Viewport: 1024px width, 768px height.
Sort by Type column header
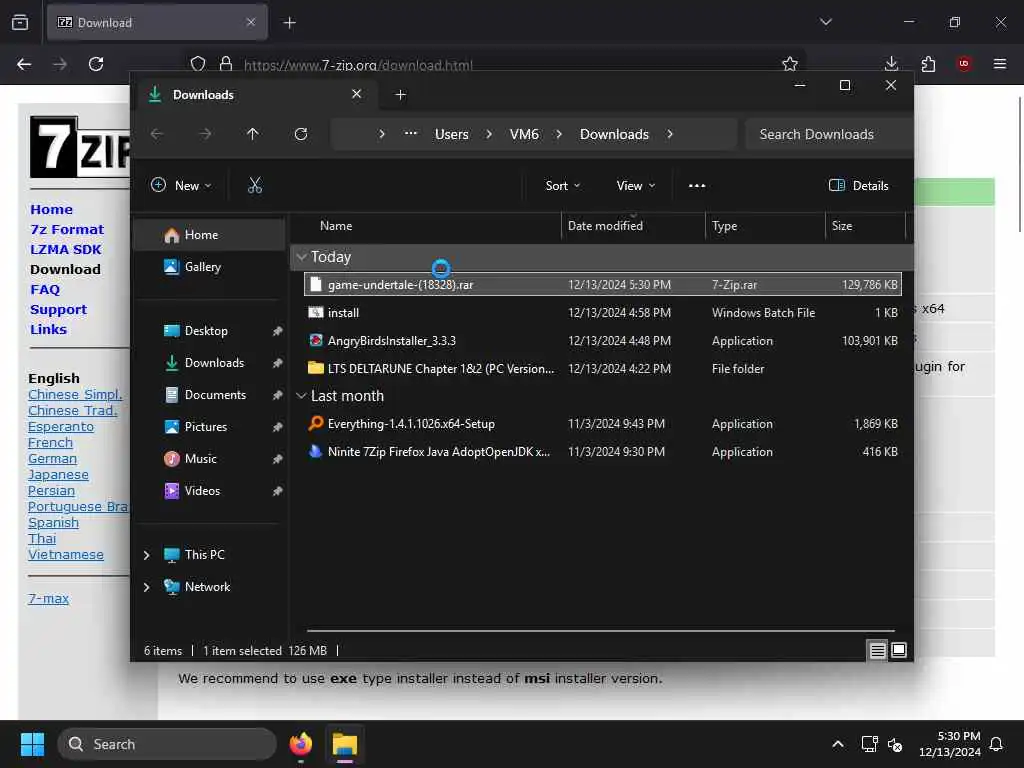pos(724,226)
